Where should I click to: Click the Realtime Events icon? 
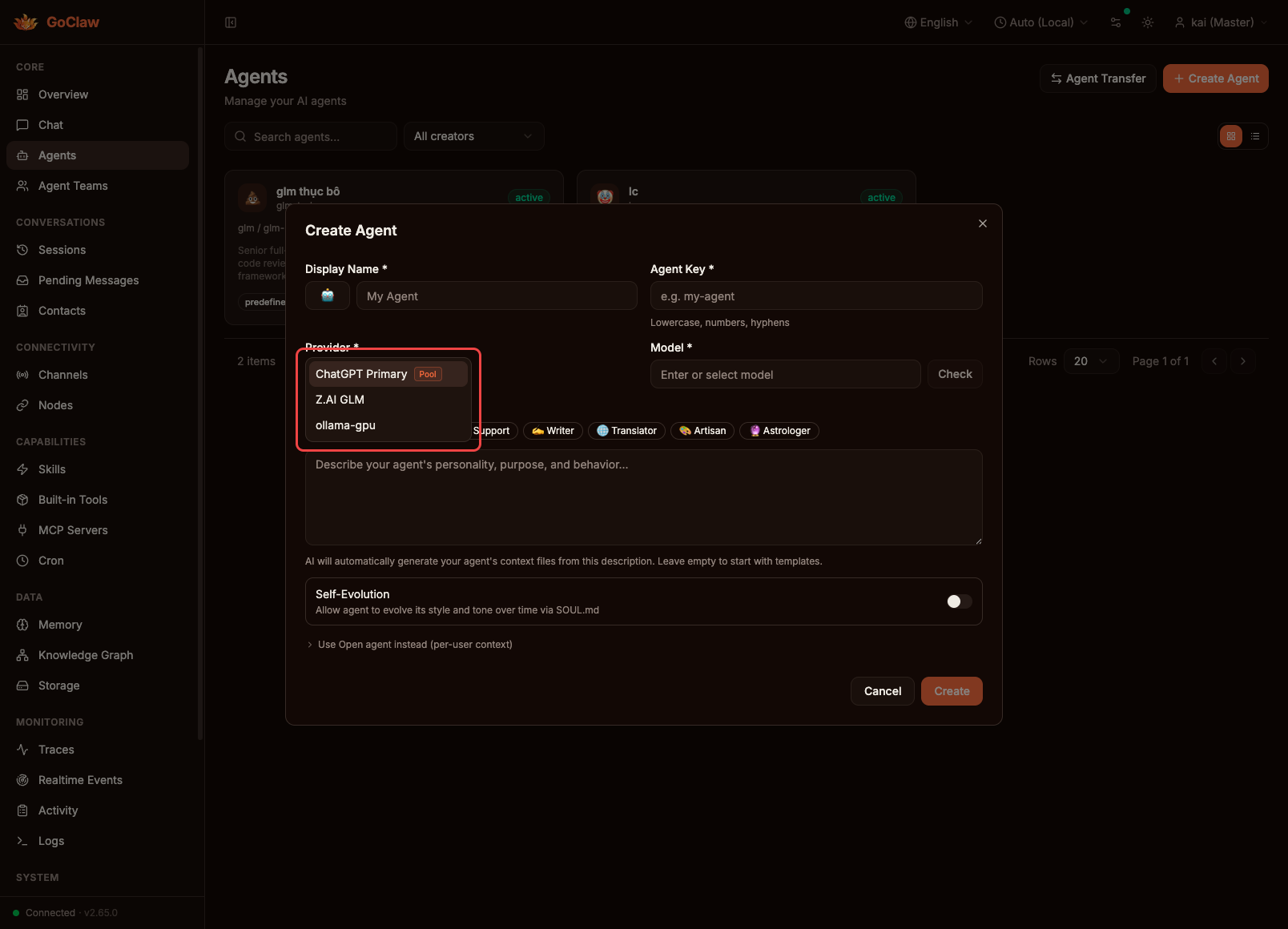[x=22, y=780]
